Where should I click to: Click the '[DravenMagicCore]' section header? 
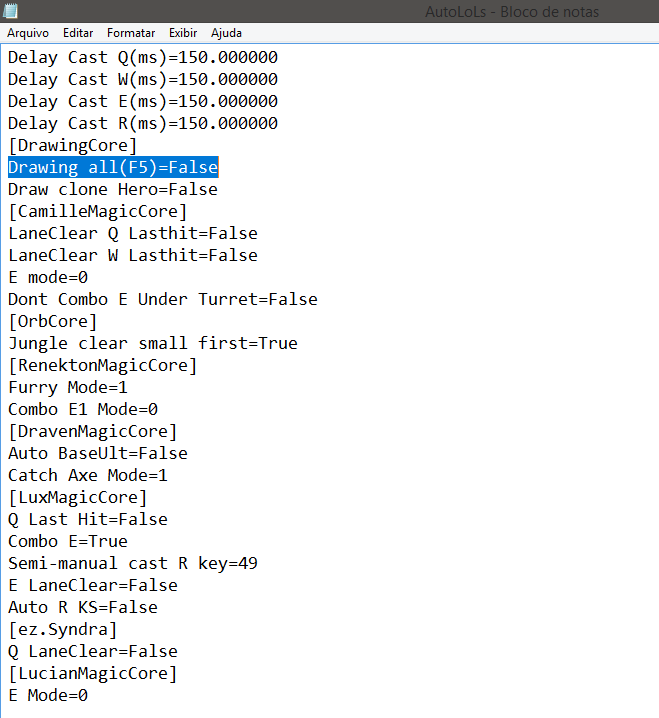click(x=93, y=431)
